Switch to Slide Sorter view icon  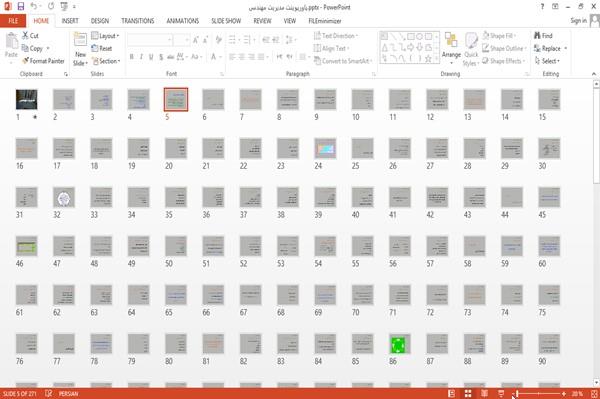(x=468, y=394)
